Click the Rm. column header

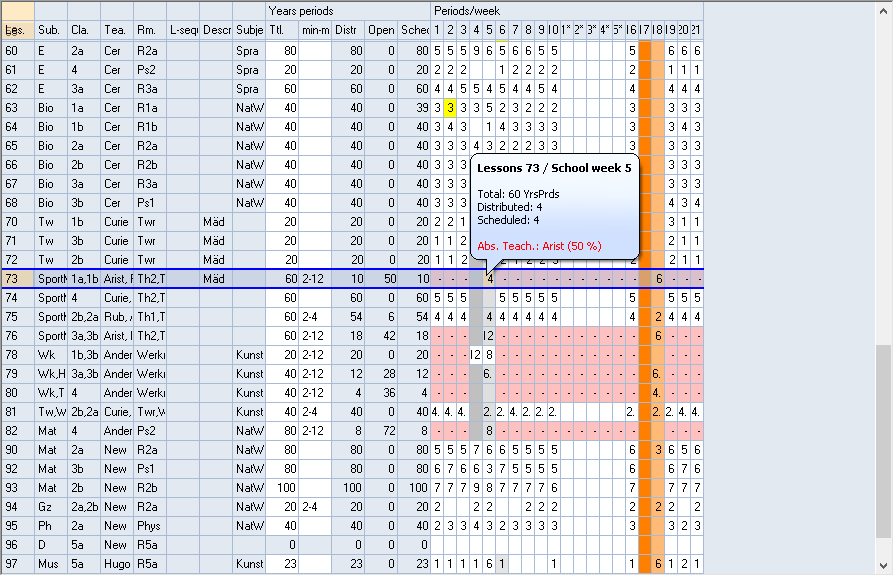(x=150, y=30)
